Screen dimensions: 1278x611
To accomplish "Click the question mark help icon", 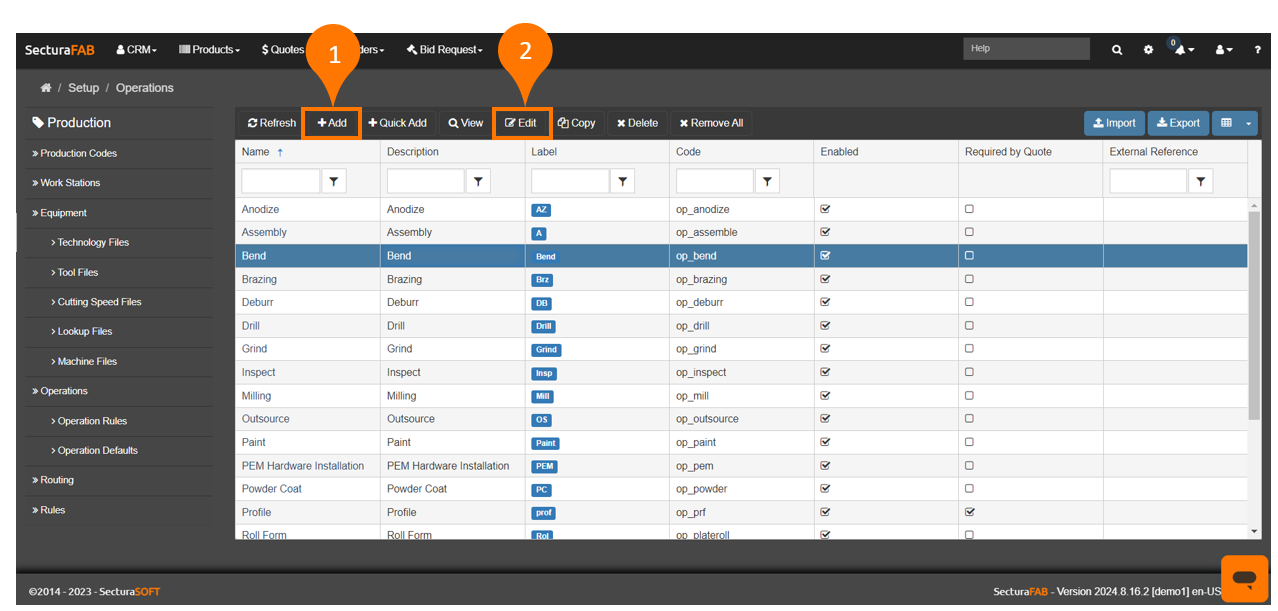I will click(1257, 50).
